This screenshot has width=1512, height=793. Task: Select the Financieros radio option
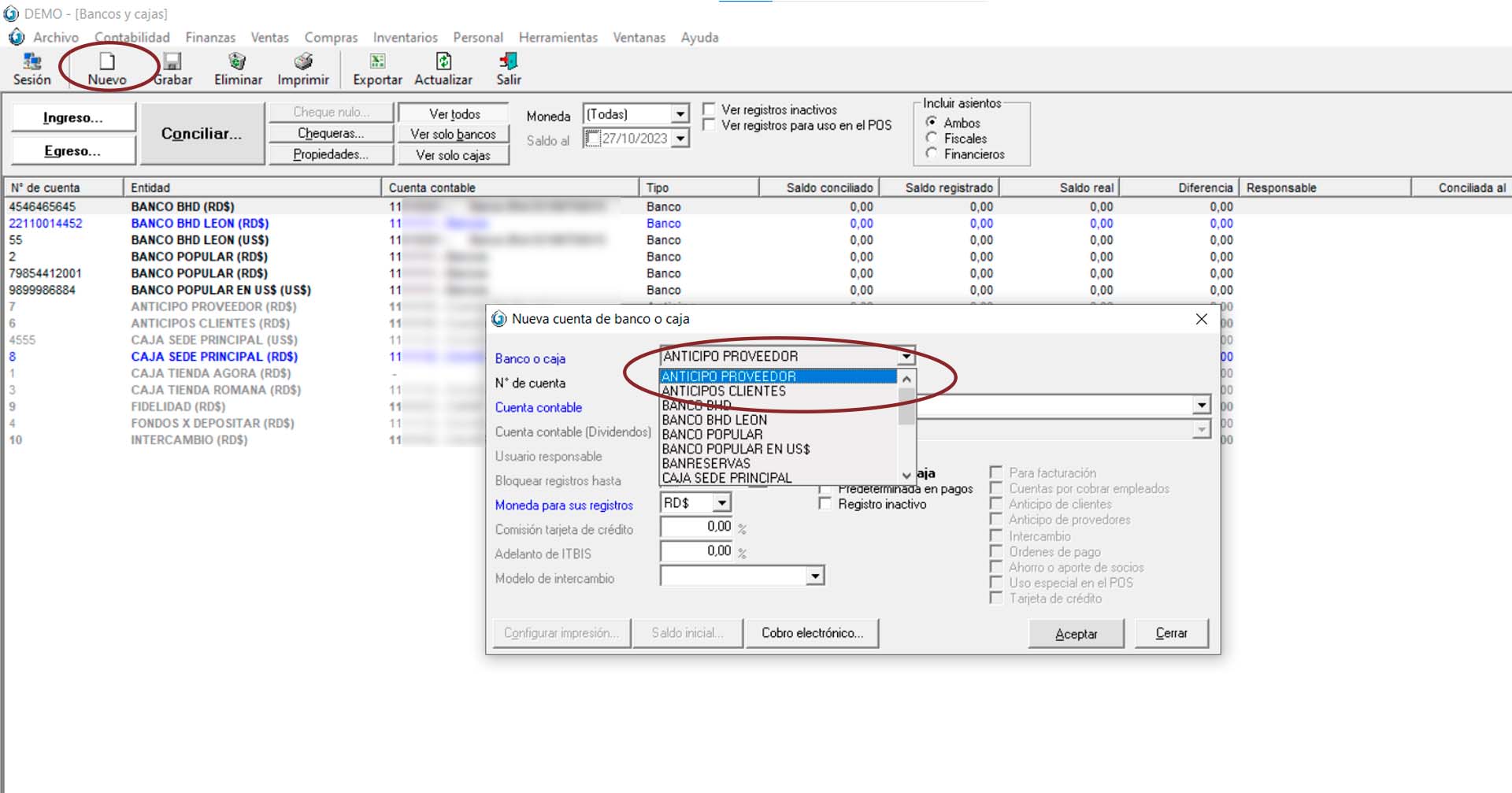tap(932, 154)
